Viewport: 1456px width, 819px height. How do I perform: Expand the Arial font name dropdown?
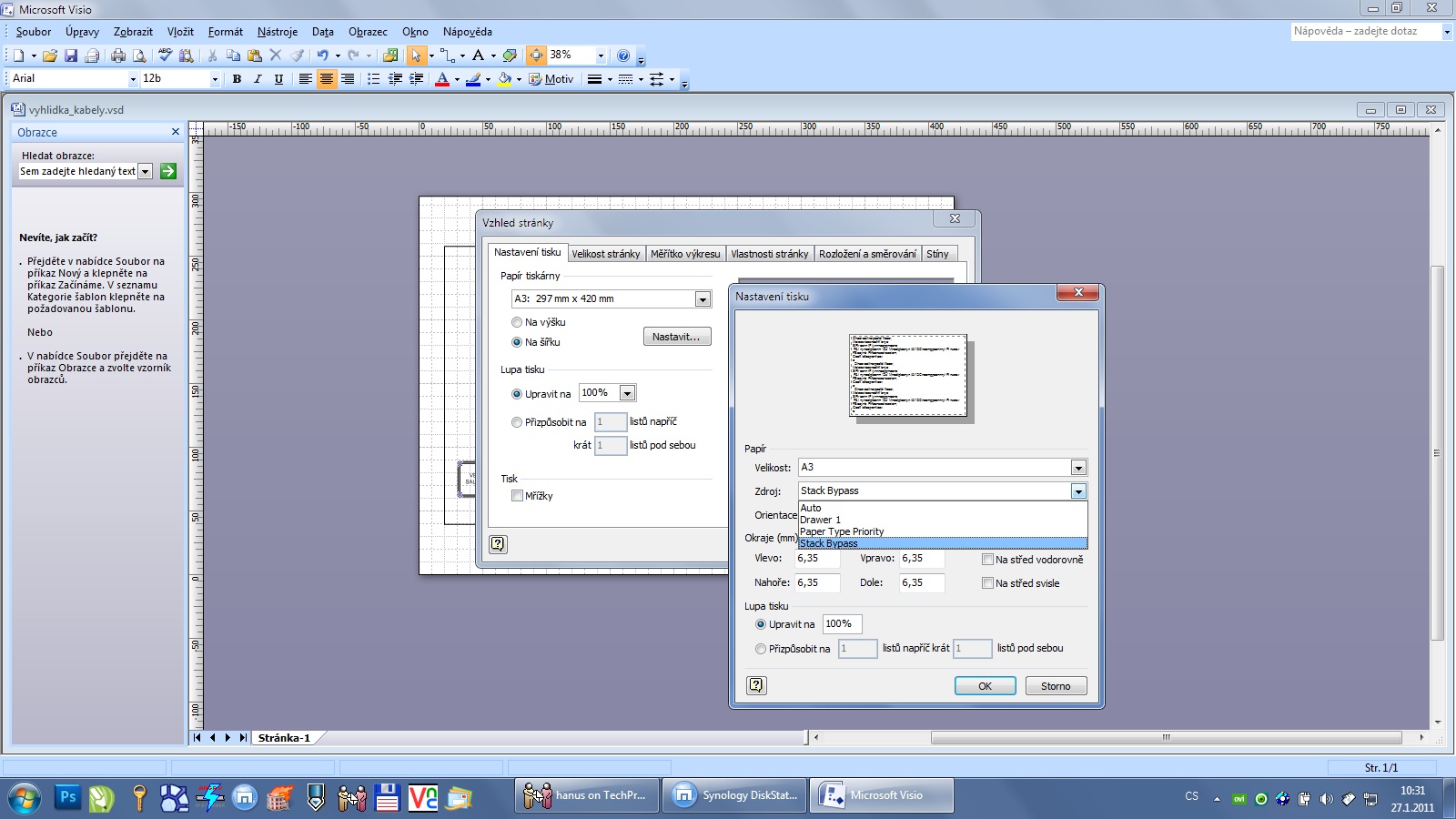[x=133, y=79]
